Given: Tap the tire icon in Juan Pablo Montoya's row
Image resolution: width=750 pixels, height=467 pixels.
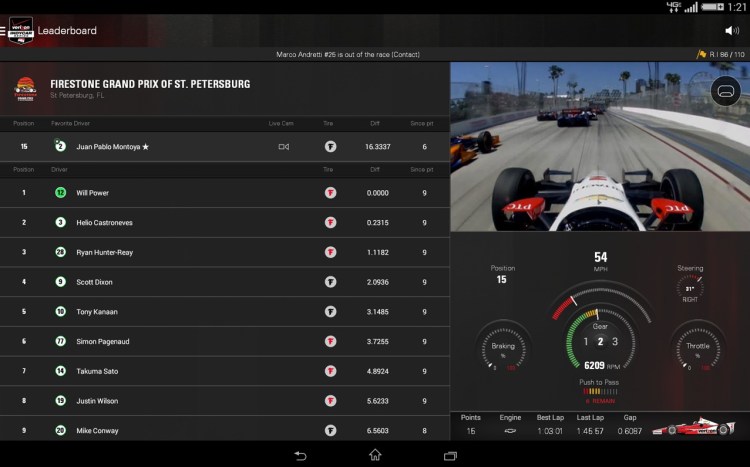Looking at the screenshot, I should (x=331, y=146).
